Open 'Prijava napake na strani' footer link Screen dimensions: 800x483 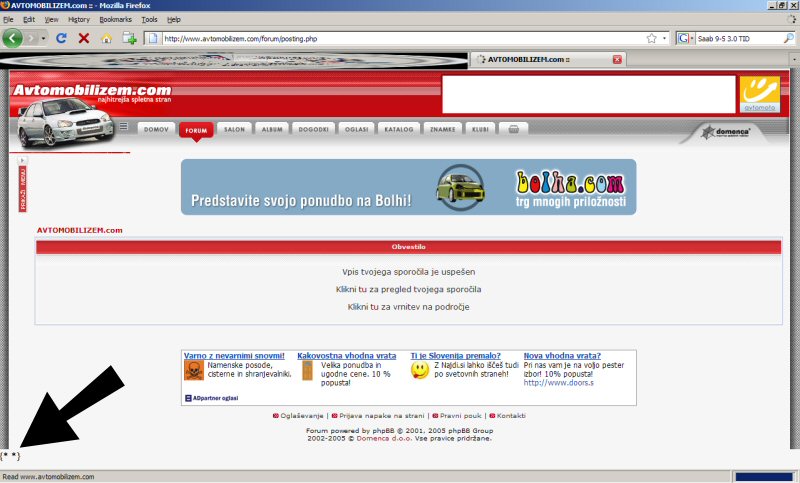pyautogui.click(x=382, y=416)
